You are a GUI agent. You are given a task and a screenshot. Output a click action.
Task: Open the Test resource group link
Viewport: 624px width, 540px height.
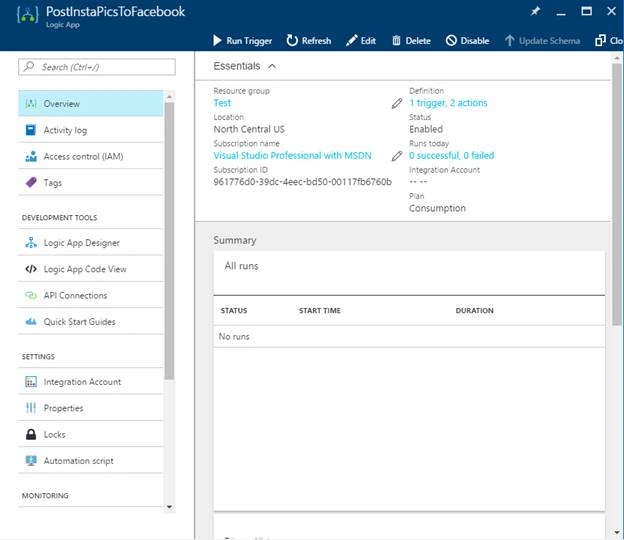[222, 103]
